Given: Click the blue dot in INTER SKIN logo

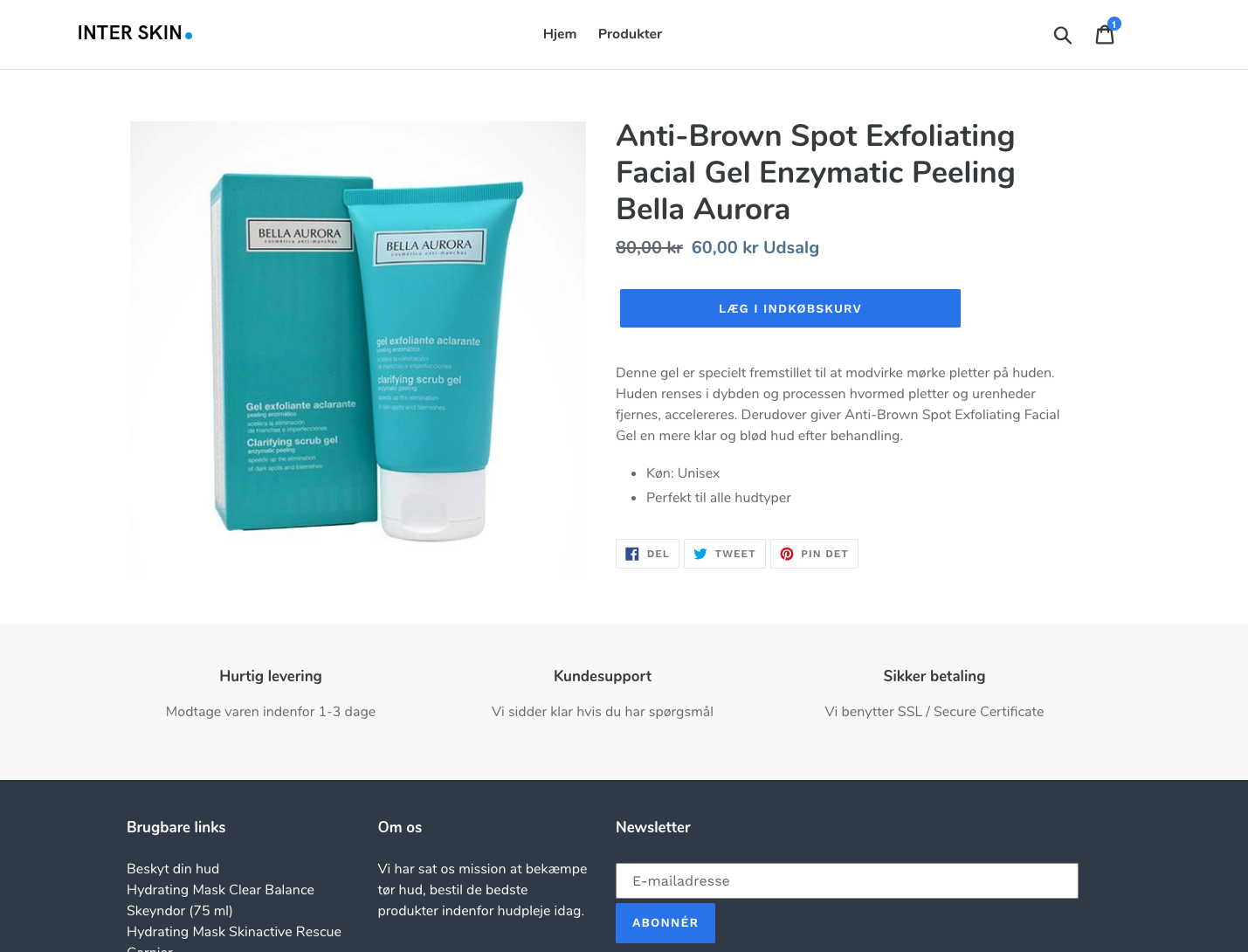Looking at the screenshot, I should [189, 36].
